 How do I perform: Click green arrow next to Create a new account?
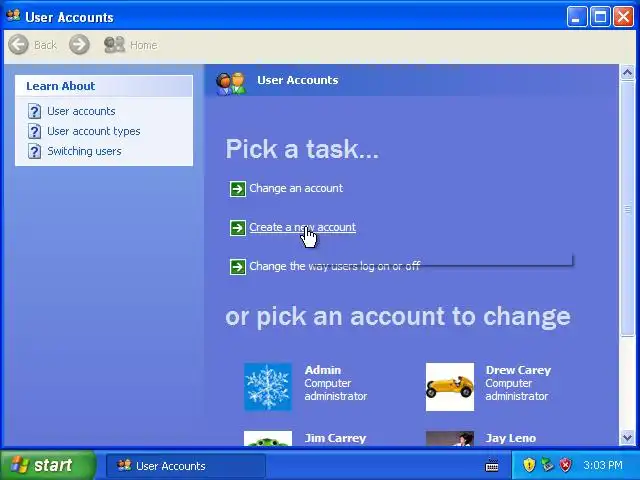[238, 228]
